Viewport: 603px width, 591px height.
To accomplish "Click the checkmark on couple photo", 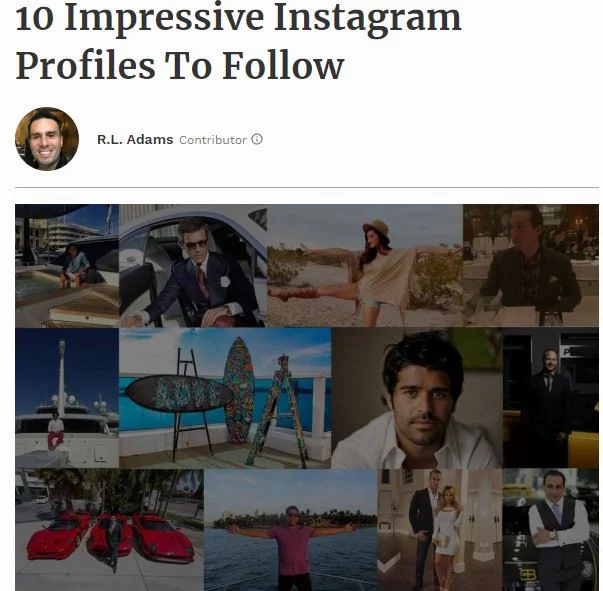I will point(389,563).
